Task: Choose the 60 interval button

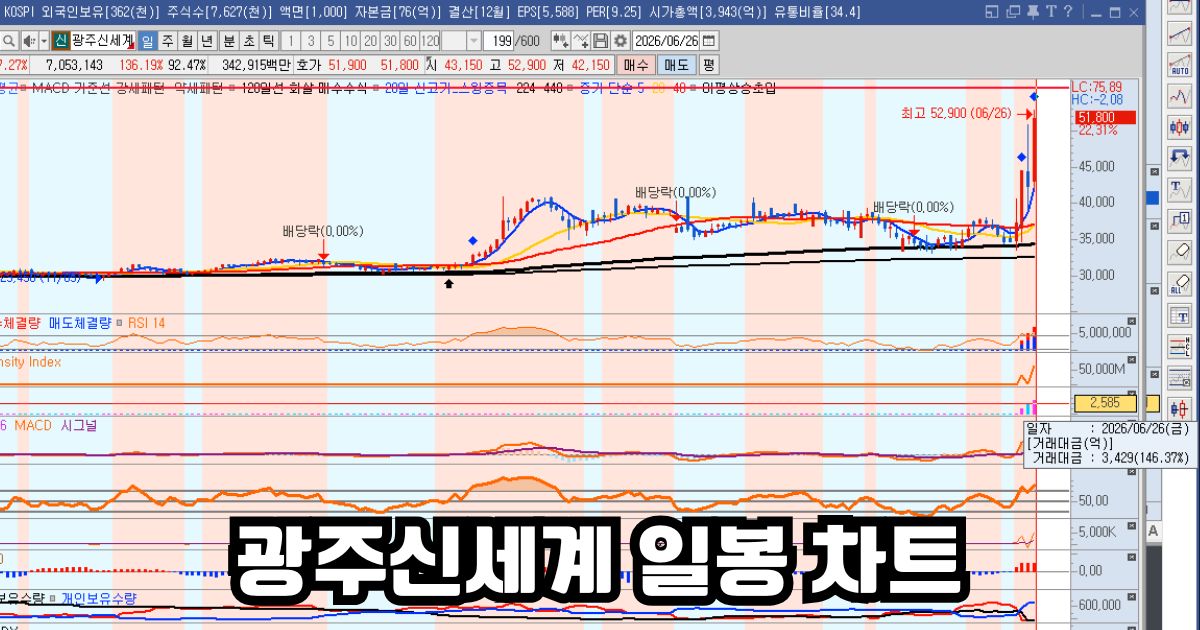Action: coord(410,40)
